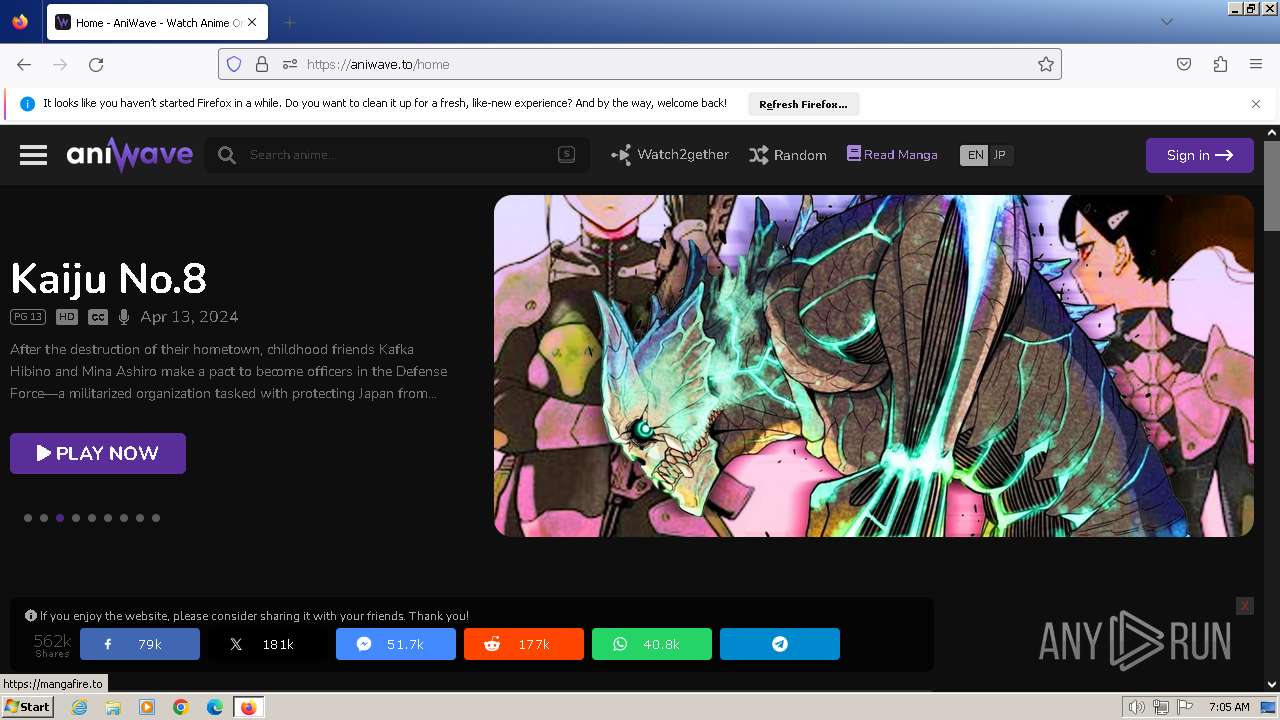Viewport: 1280px width, 720px height.
Task: Show site security padlock info
Action: click(262, 64)
